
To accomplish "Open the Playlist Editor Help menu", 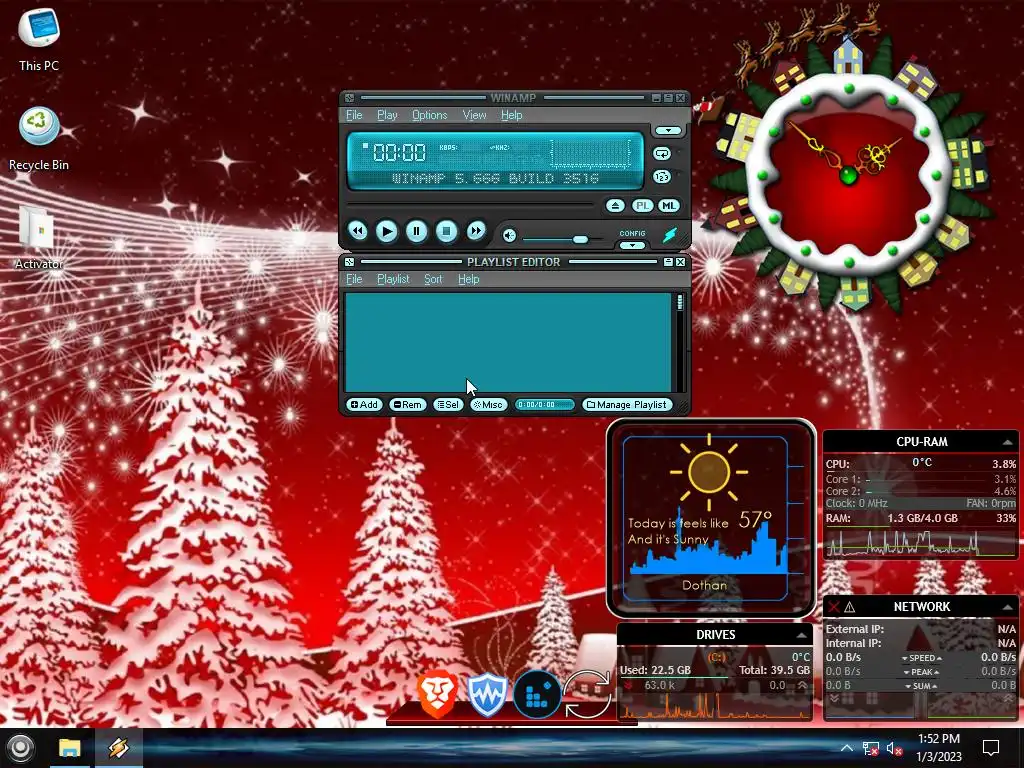I will coord(468,279).
